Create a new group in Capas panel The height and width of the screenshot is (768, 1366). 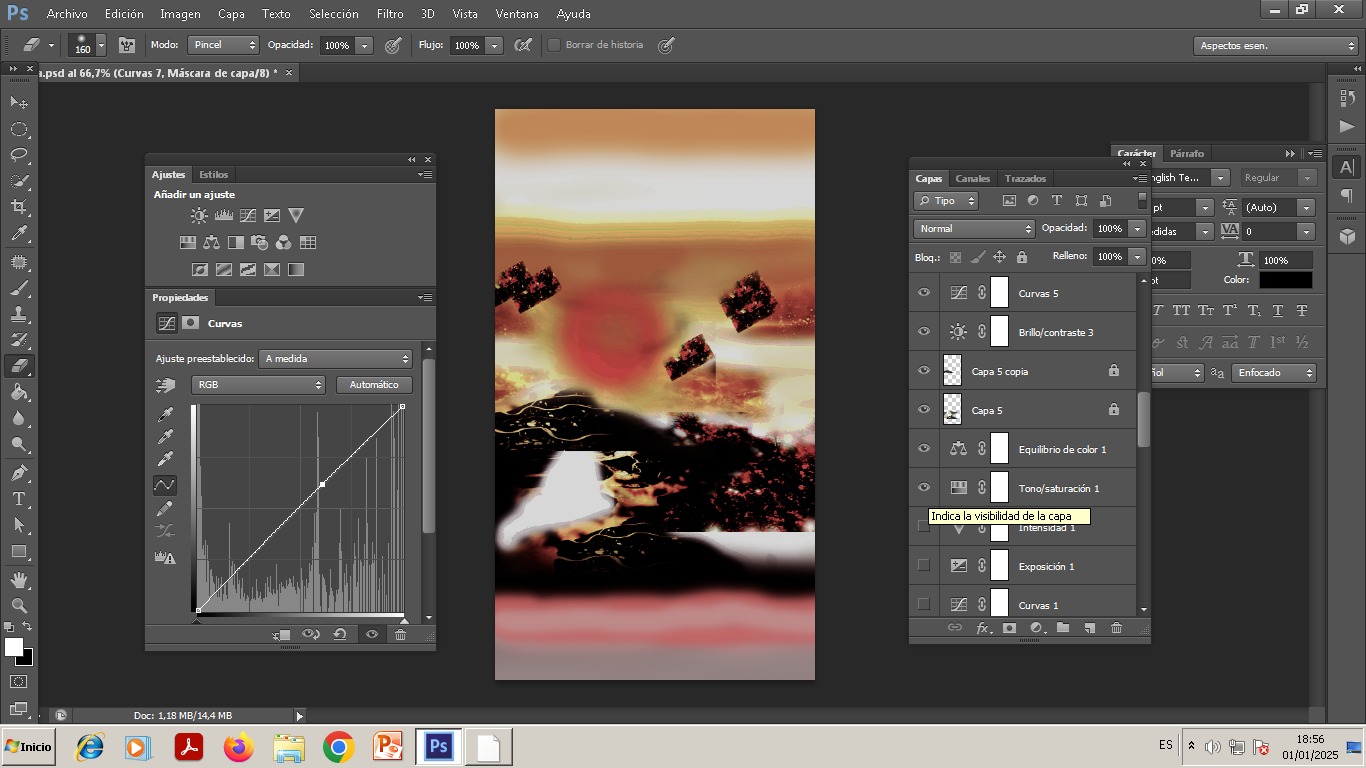(1063, 628)
